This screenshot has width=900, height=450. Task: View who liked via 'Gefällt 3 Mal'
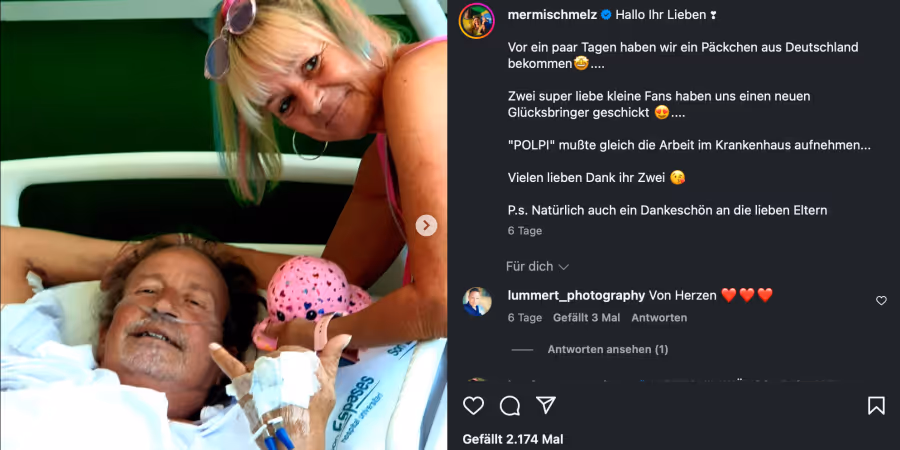click(x=587, y=318)
